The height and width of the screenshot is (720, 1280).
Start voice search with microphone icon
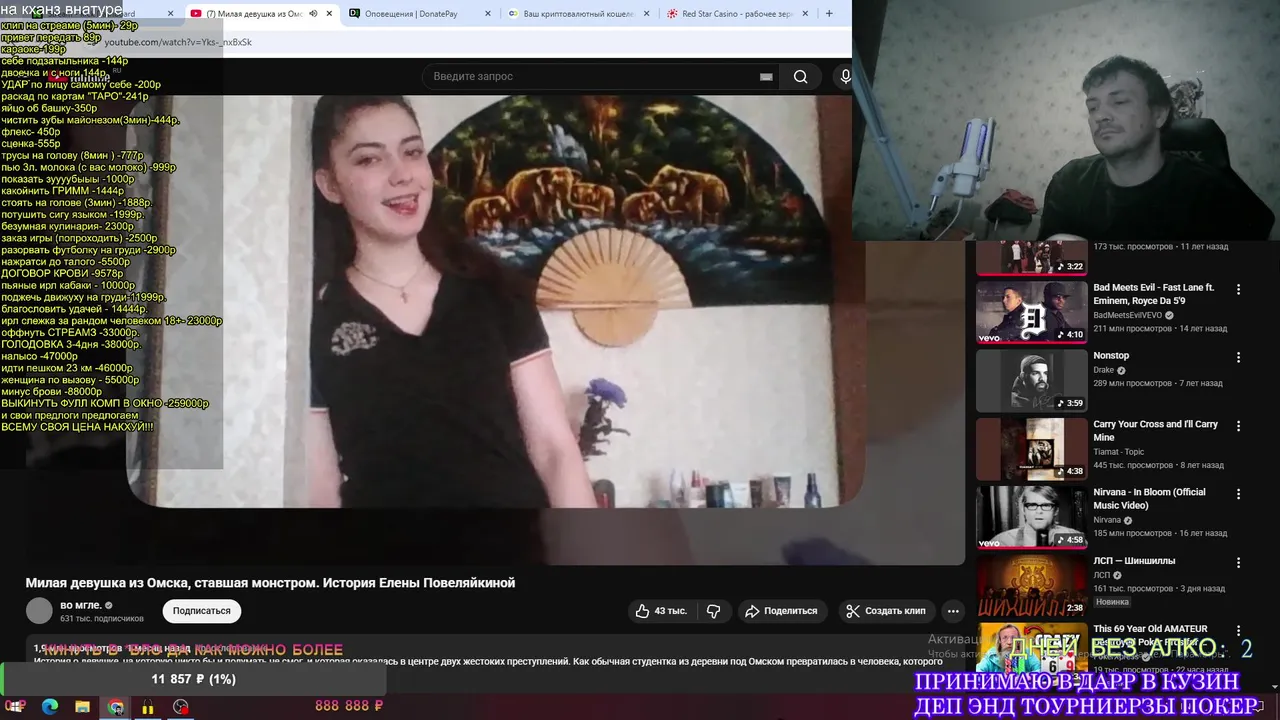[x=846, y=77]
